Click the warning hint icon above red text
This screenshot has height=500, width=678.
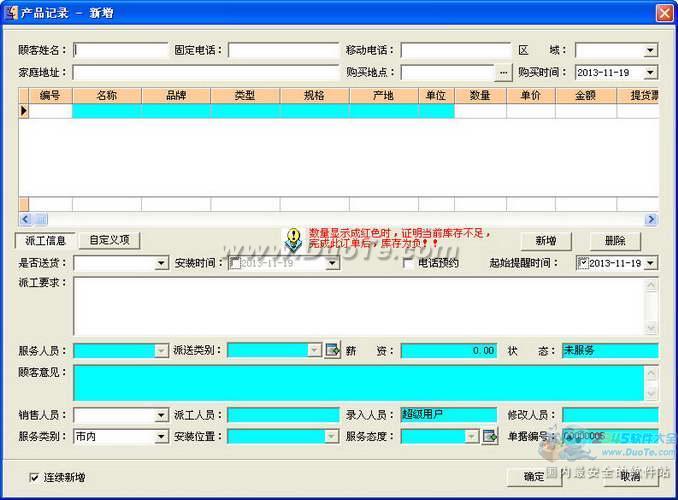click(x=294, y=240)
